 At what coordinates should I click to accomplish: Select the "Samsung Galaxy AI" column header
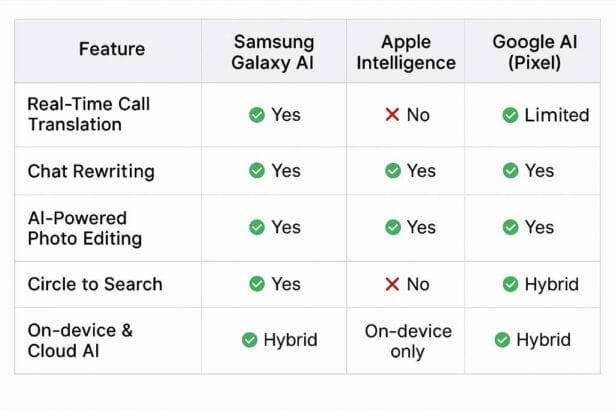(275, 52)
